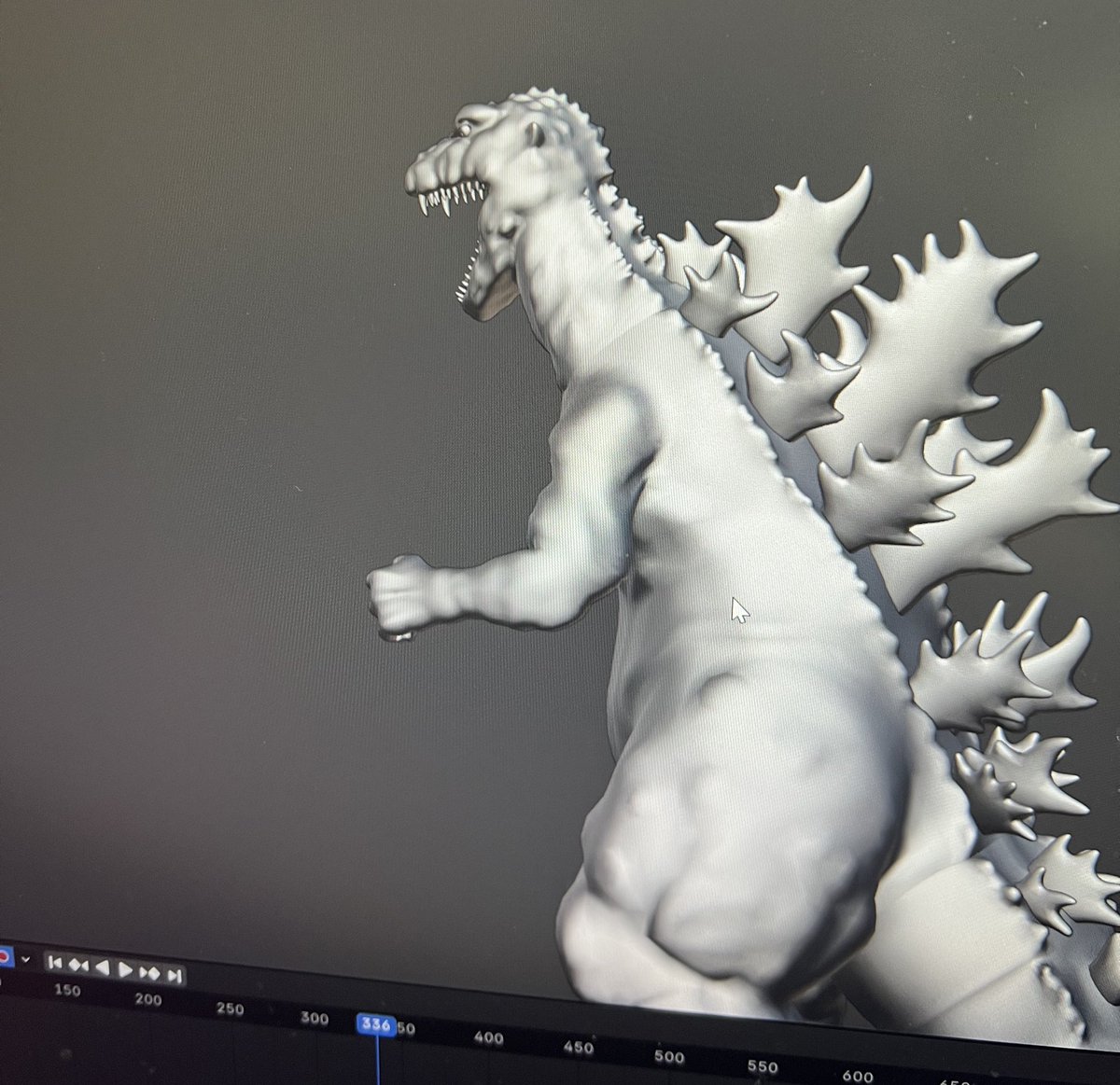Screen dimensions: 1120x1085
Task: Jump to the next keyframe
Action: (x=149, y=972)
